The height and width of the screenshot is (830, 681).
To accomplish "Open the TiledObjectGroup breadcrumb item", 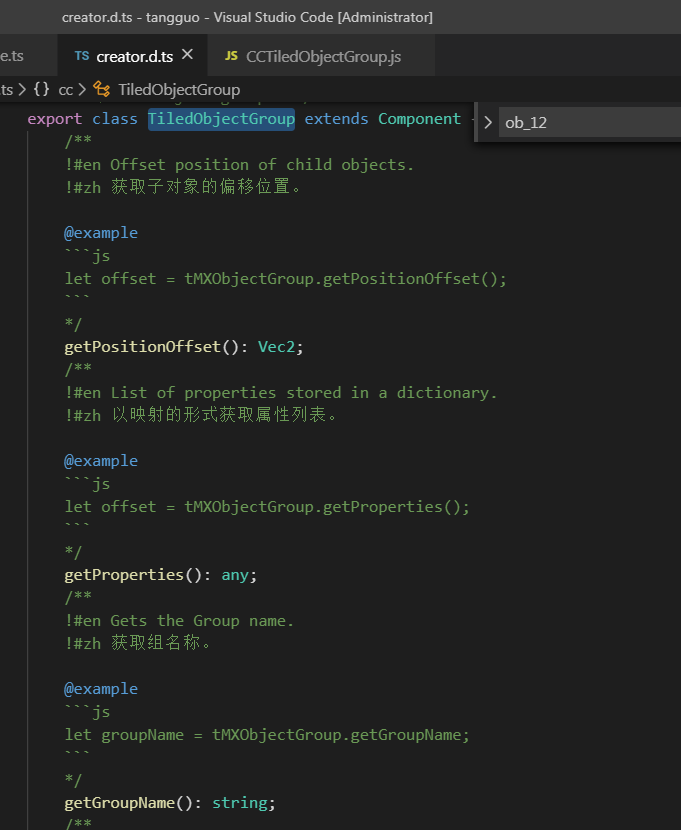I will (x=179, y=89).
